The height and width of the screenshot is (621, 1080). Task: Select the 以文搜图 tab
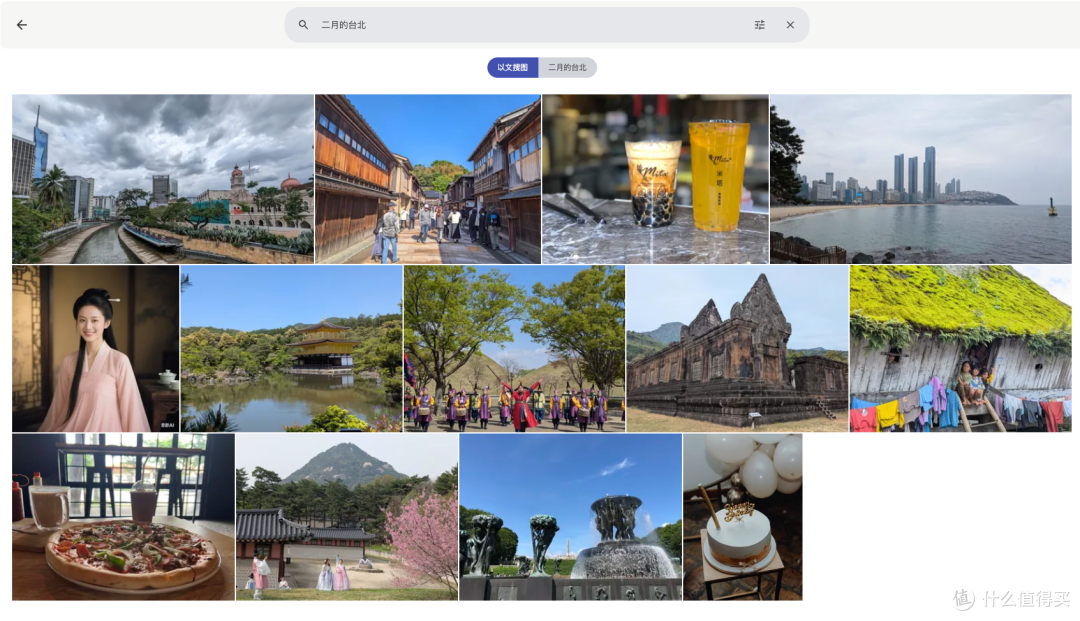[512, 67]
